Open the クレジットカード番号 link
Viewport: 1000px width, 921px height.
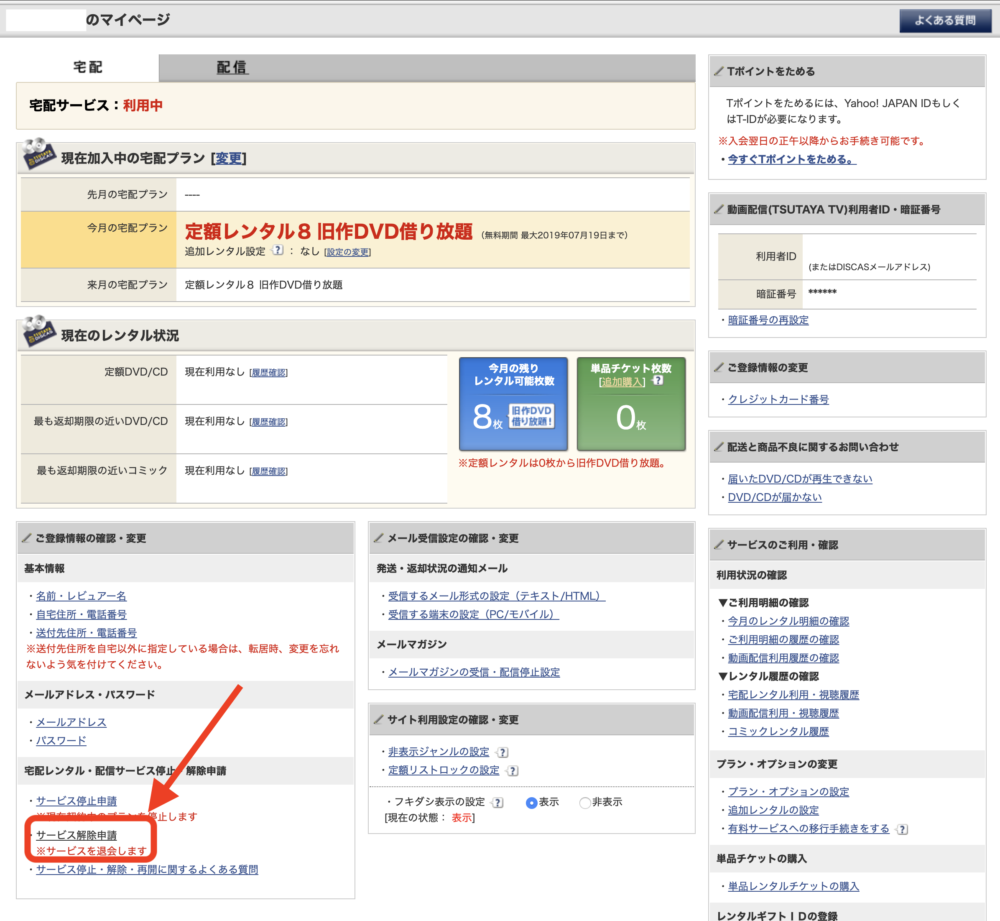pos(778,399)
